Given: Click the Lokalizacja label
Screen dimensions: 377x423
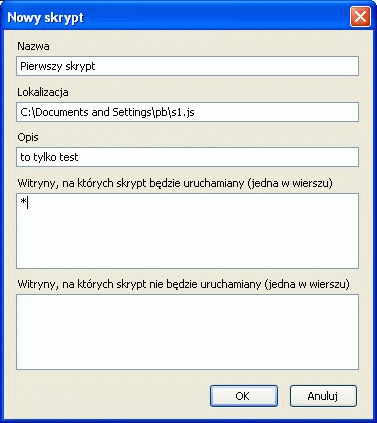Looking at the screenshot, I should tap(43, 92).
